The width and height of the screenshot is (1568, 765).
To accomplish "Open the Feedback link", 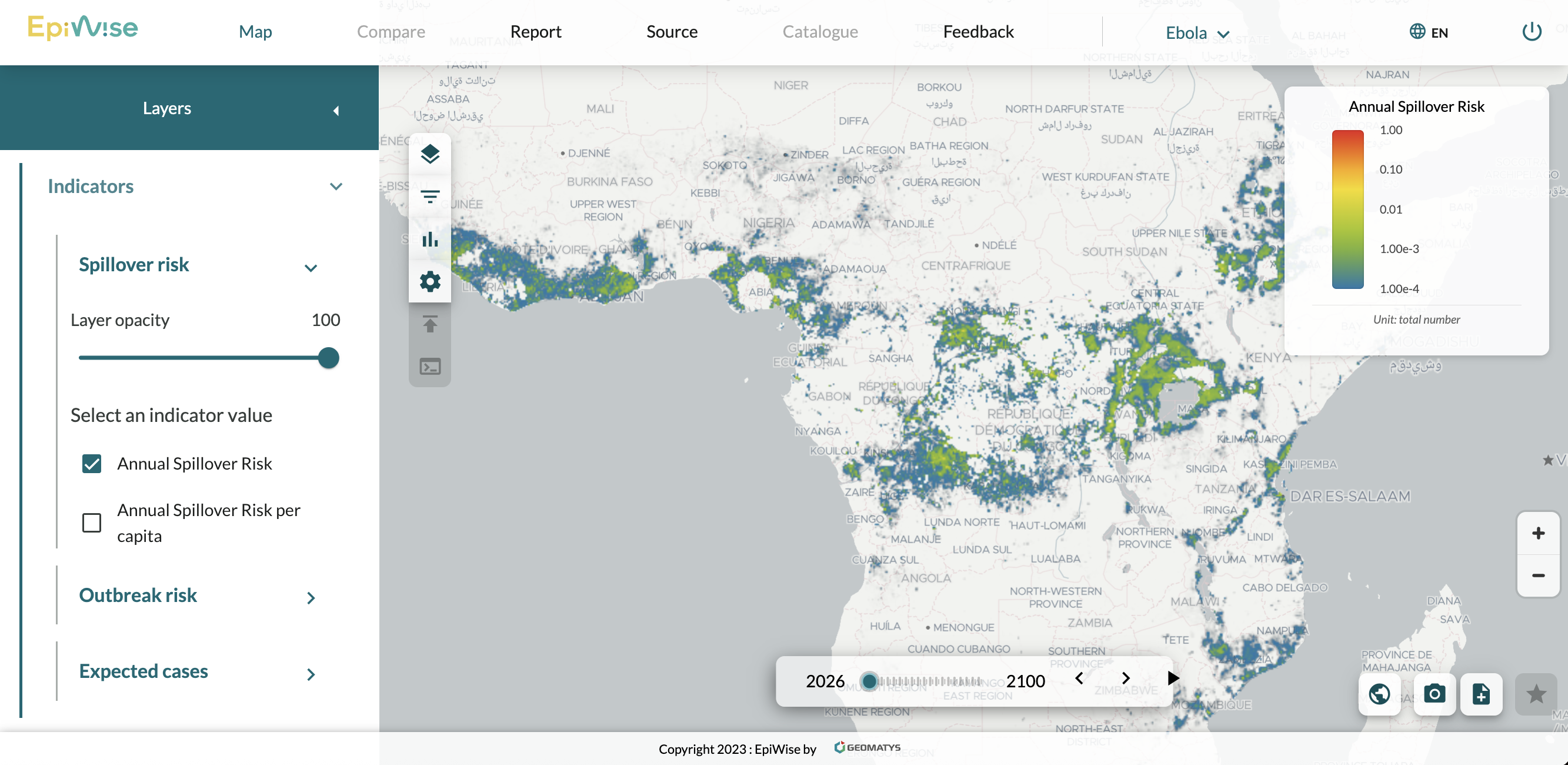I will coord(978,32).
